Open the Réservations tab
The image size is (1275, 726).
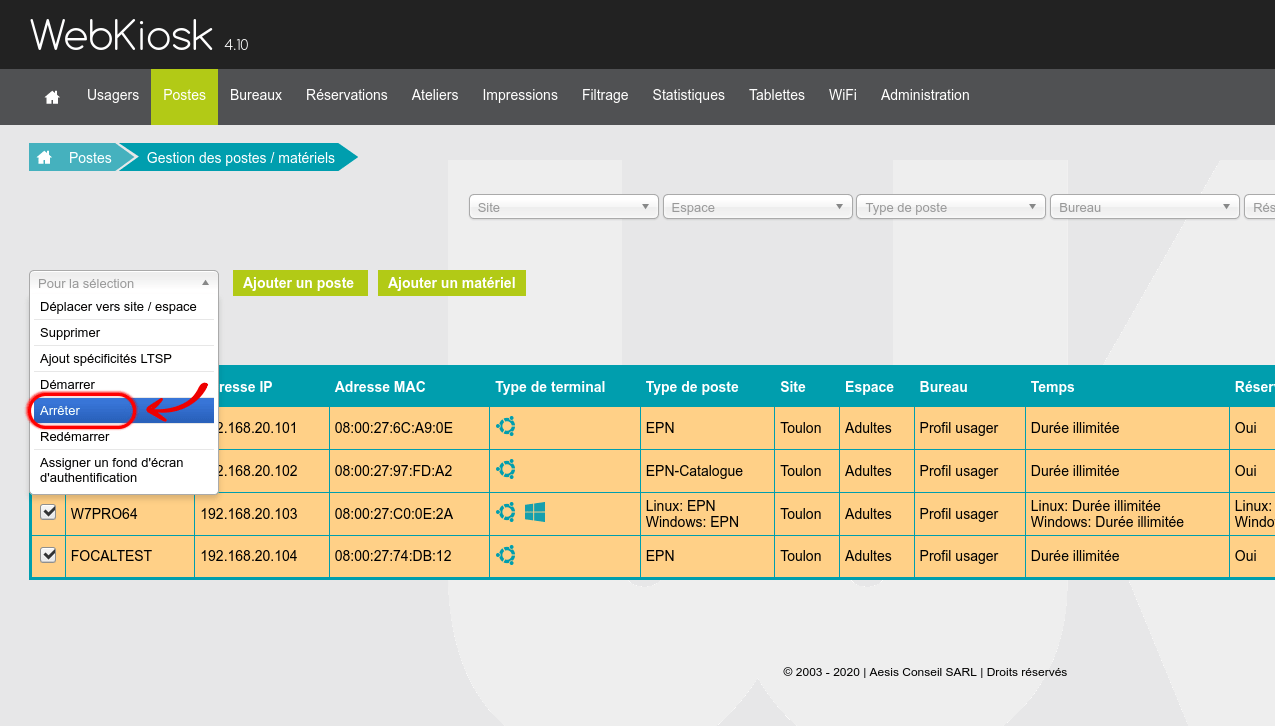click(x=347, y=96)
